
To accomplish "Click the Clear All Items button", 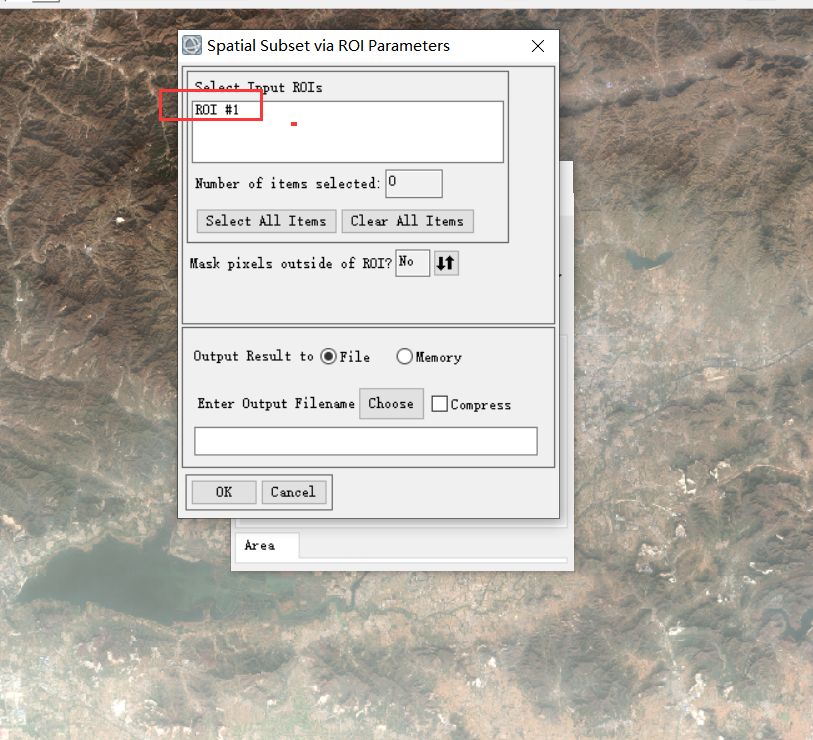I will click(407, 221).
